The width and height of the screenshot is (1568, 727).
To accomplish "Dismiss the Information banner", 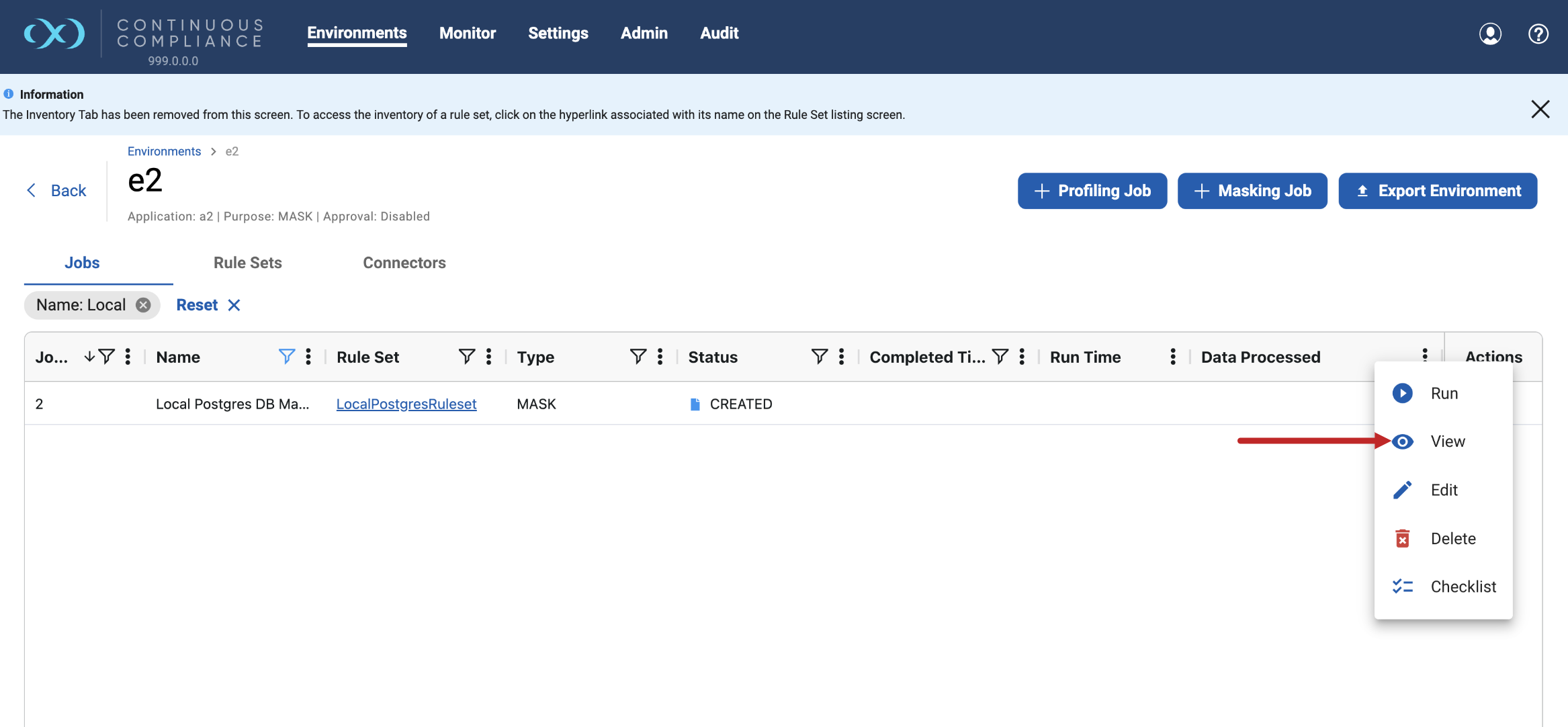I will point(1540,109).
